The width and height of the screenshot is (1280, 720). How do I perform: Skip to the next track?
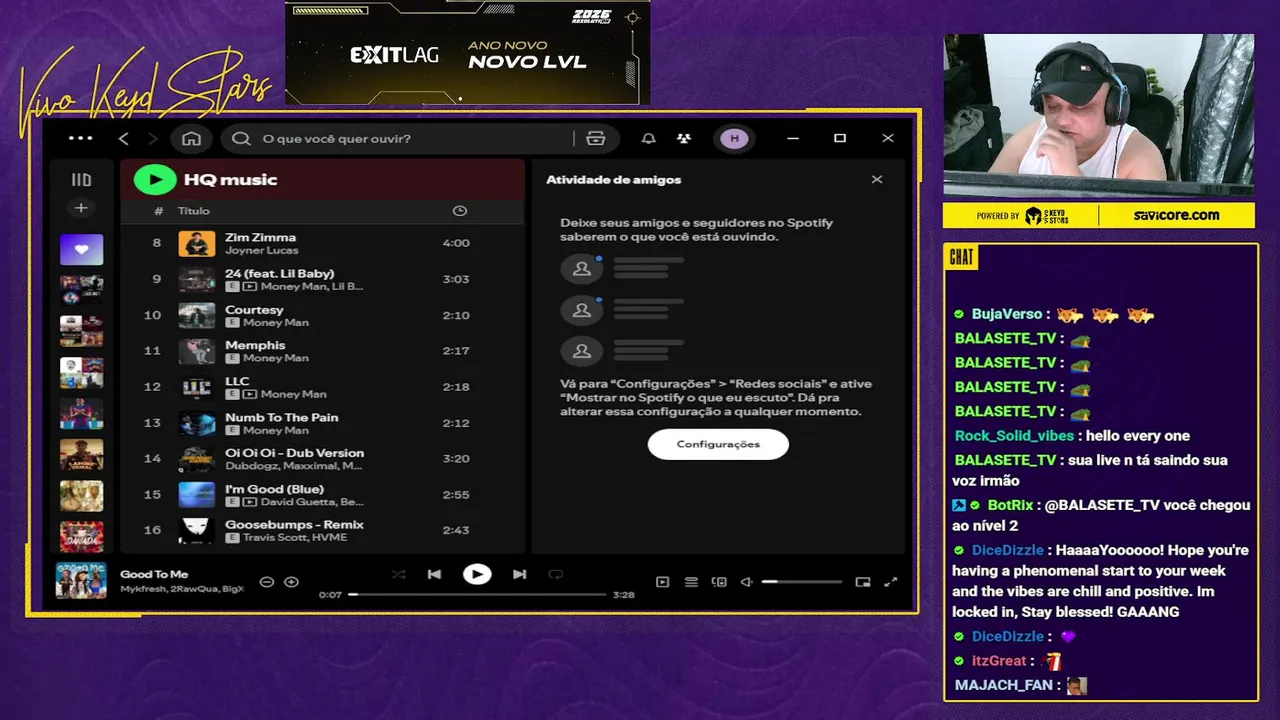[x=519, y=574]
